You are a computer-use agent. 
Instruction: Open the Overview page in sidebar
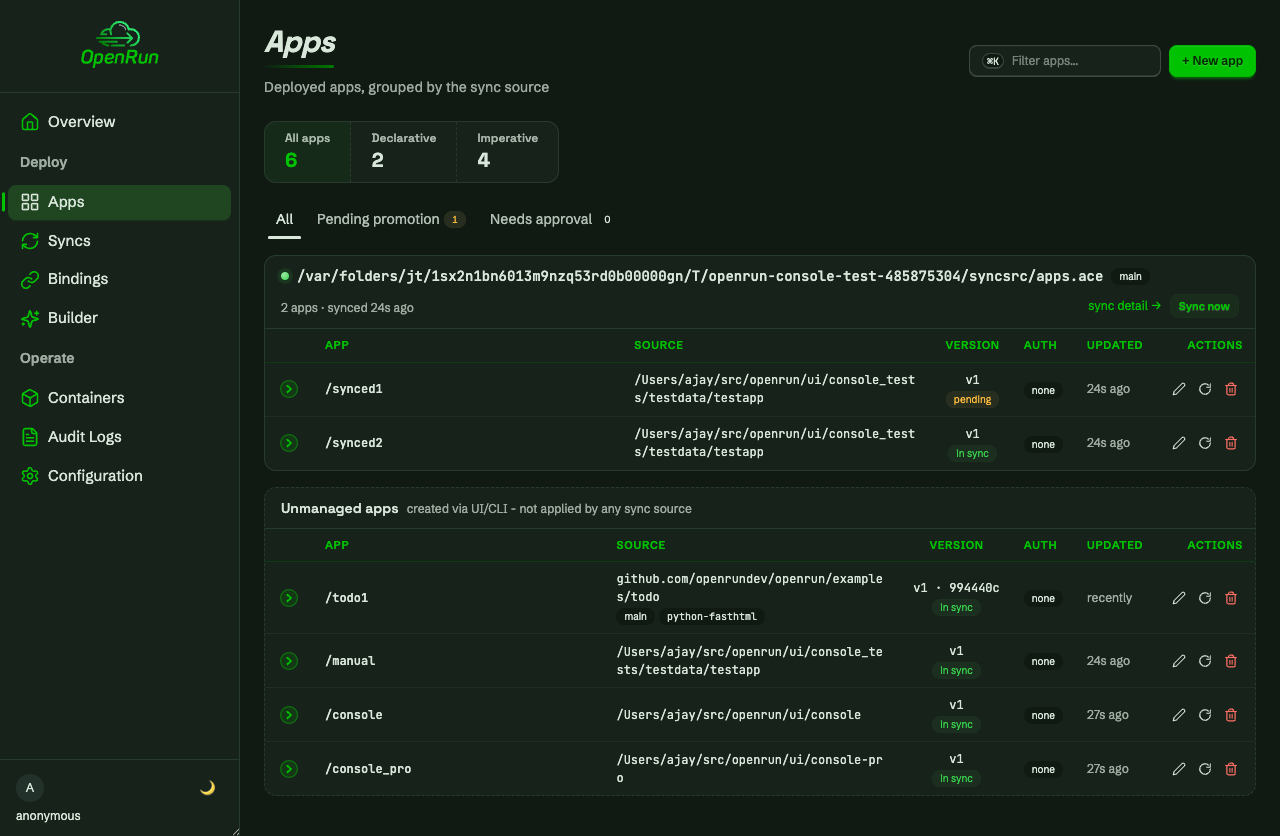pos(119,122)
